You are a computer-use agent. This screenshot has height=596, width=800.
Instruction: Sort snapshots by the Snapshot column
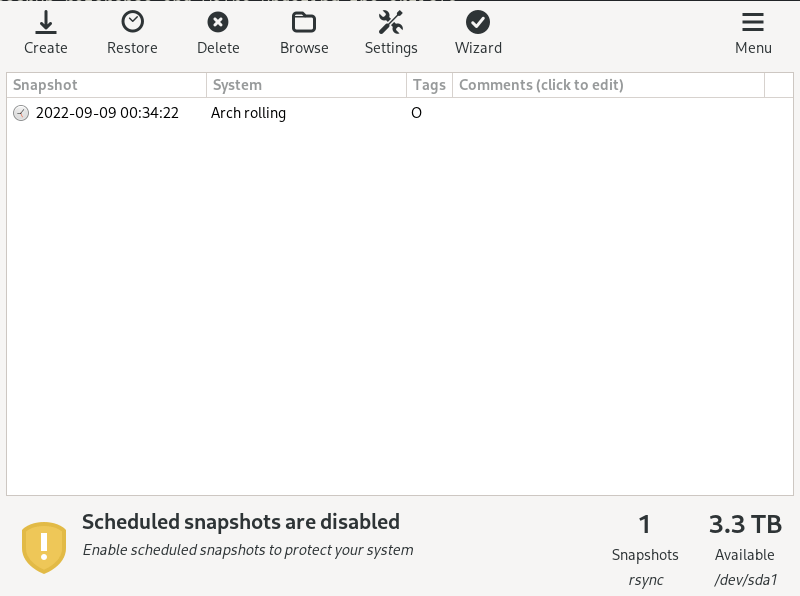tap(45, 85)
